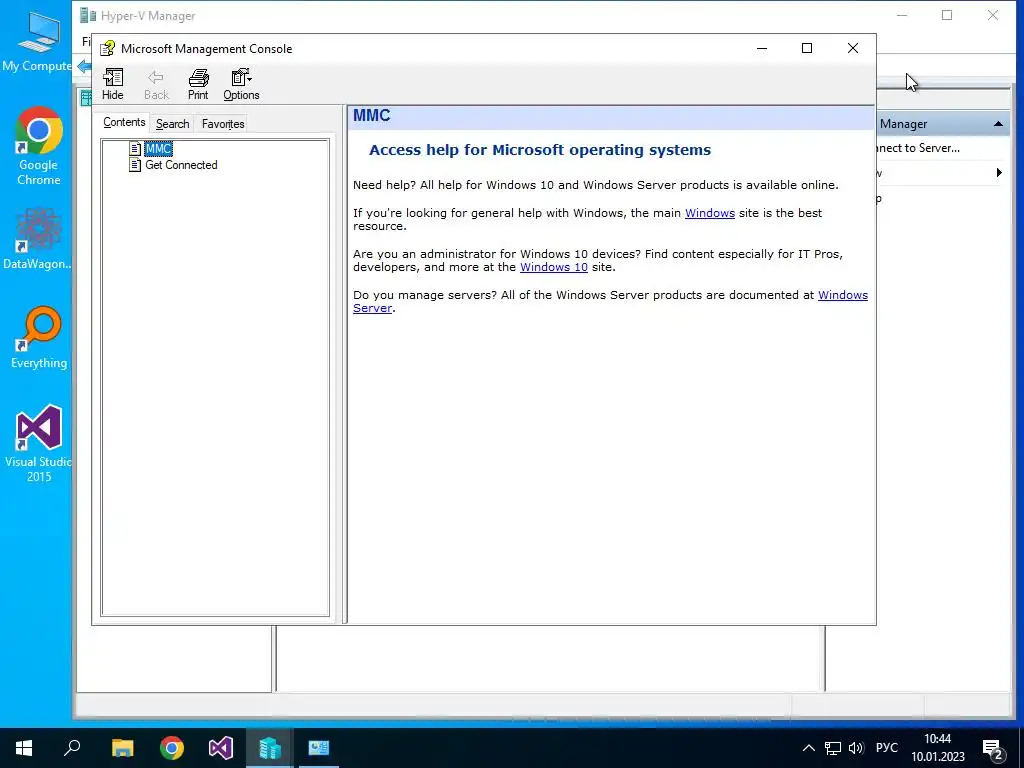Follow the Windows Server documentation link
Viewport: 1024px width, 768px height.
pyautogui.click(x=842, y=295)
